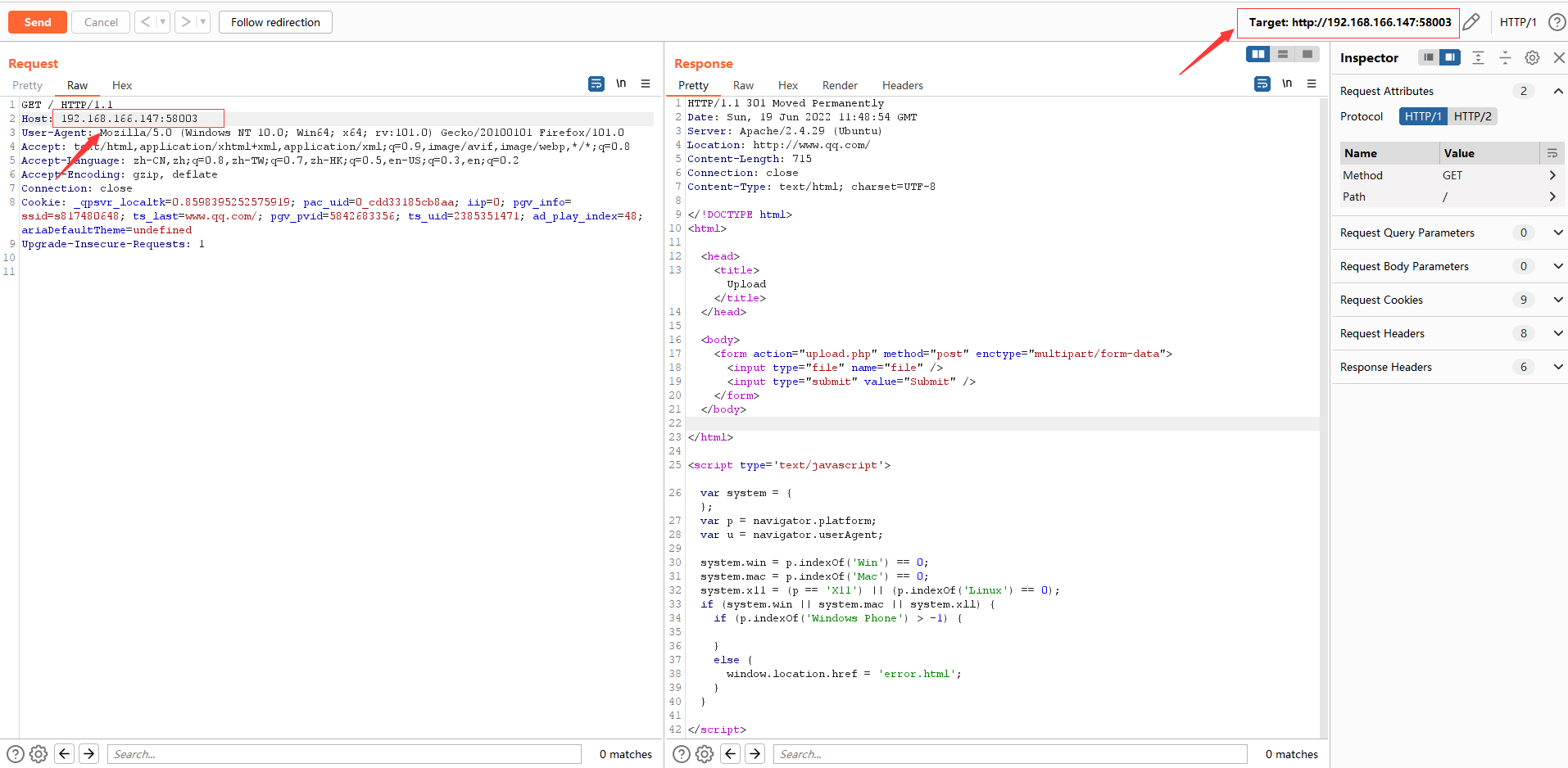
Task: Open the Repeater help question mark icon
Action: [1557, 22]
